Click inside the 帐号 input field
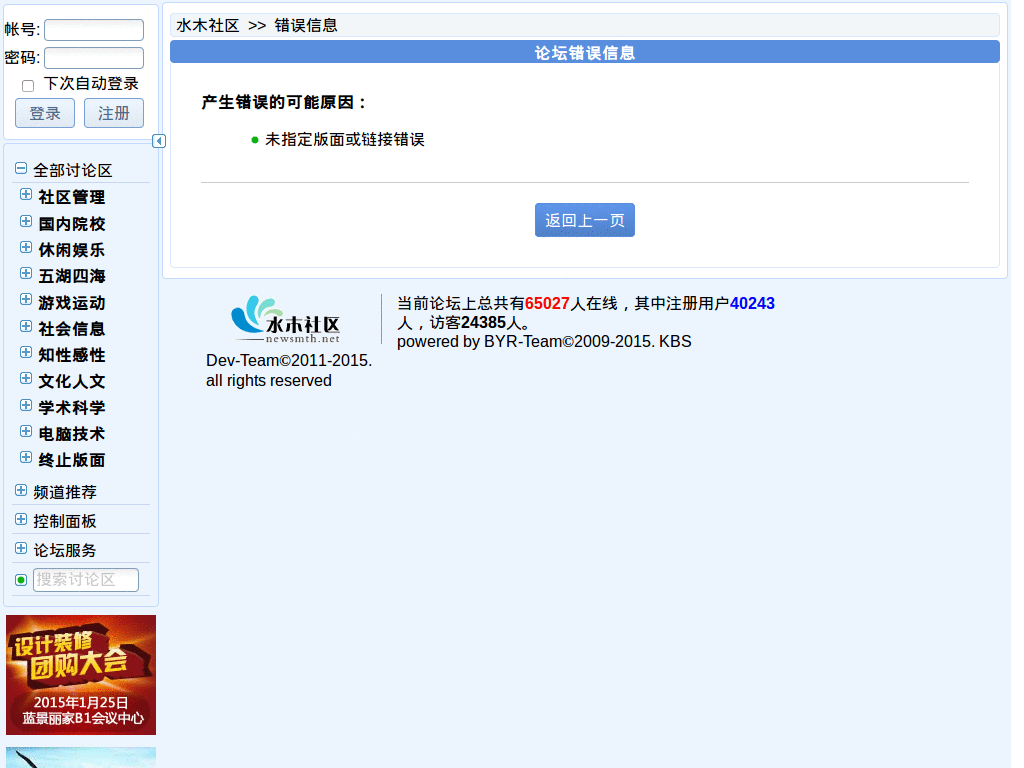Viewport: 1024px width, 768px height. pos(93,29)
